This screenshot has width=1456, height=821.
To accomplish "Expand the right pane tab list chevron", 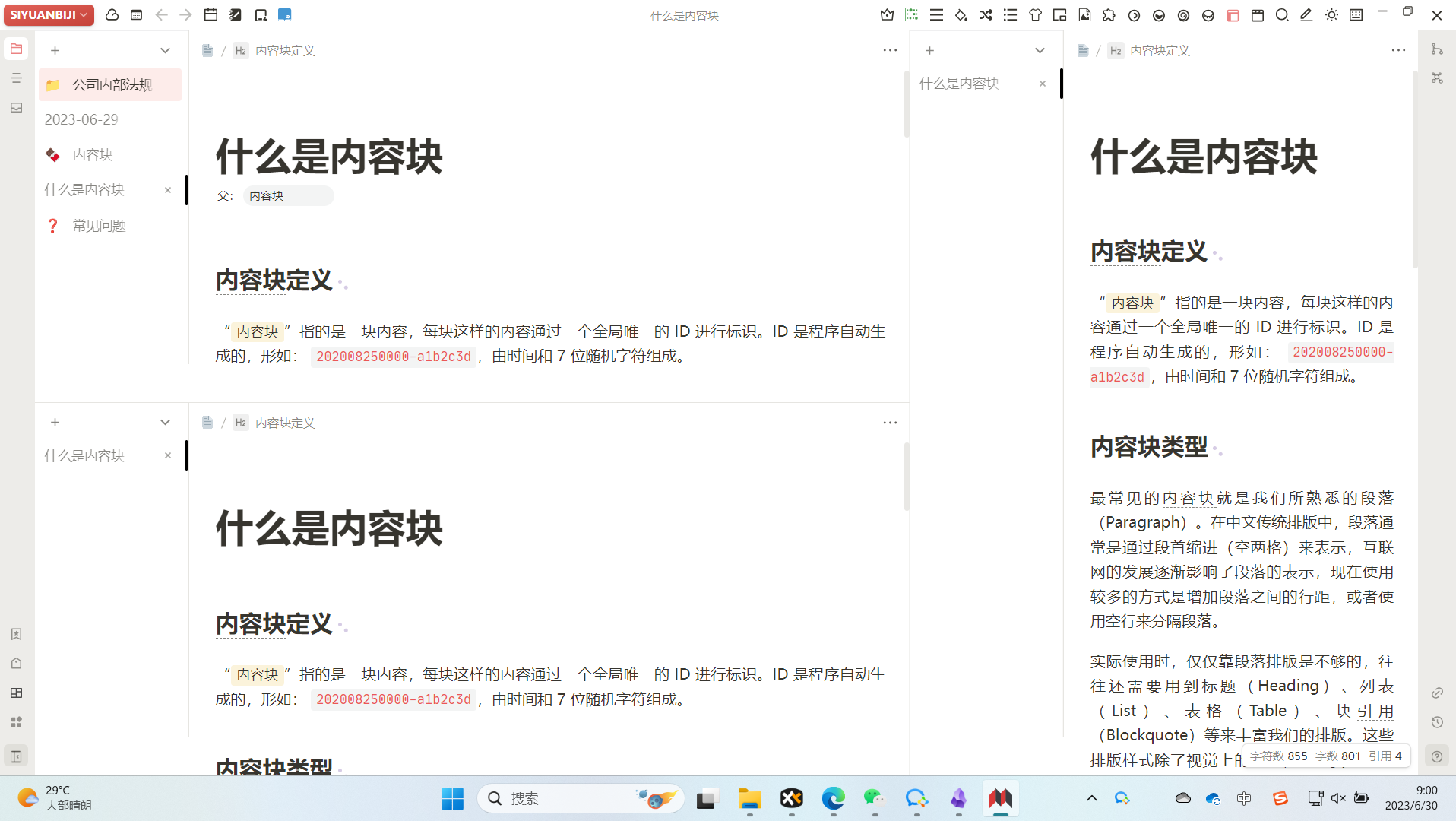I will [1040, 50].
